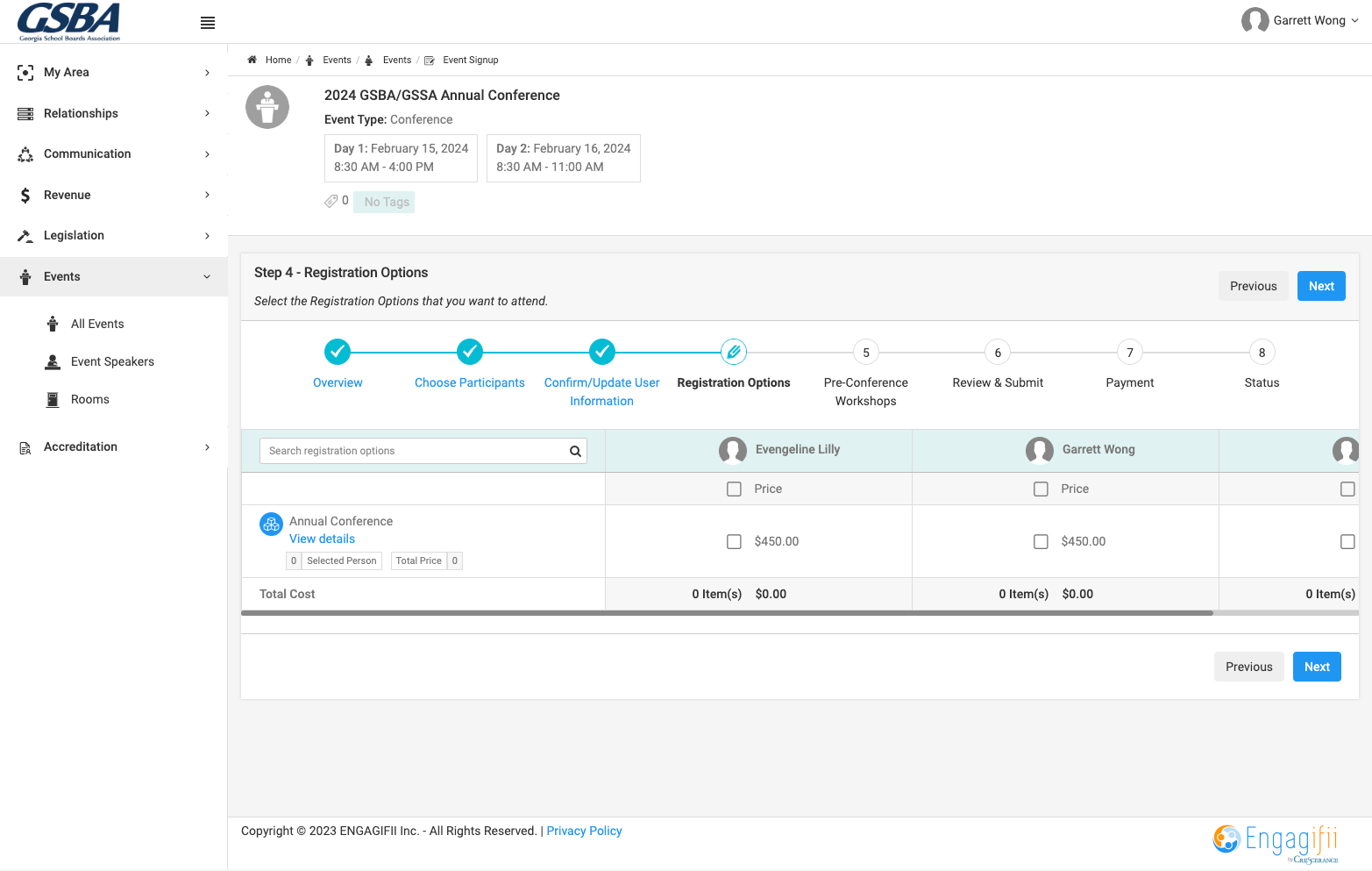The image size is (1372, 871).
Task: Open the View details link
Action: click(323, 539)
